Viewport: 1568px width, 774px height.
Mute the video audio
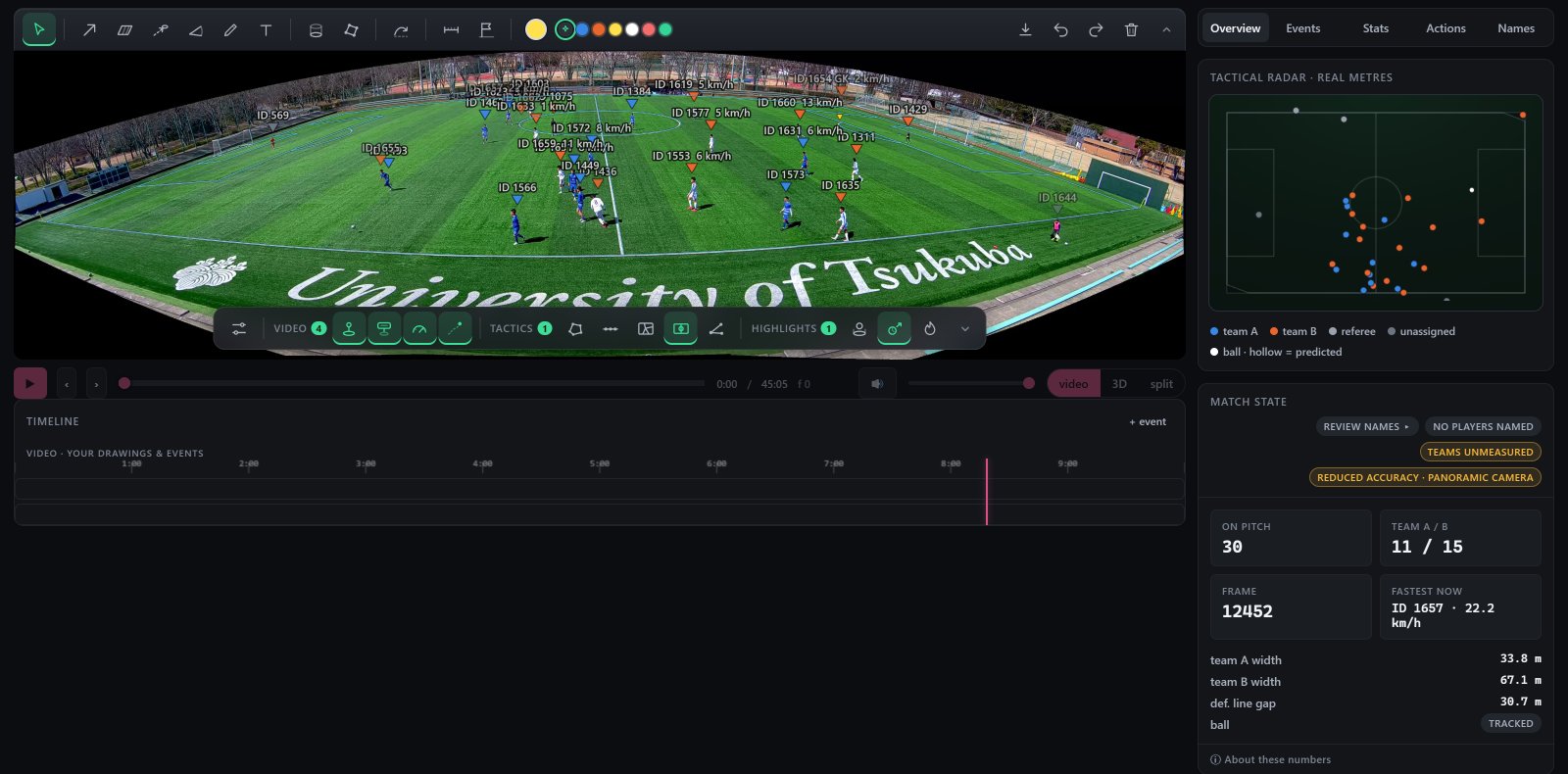coord(877,384)
